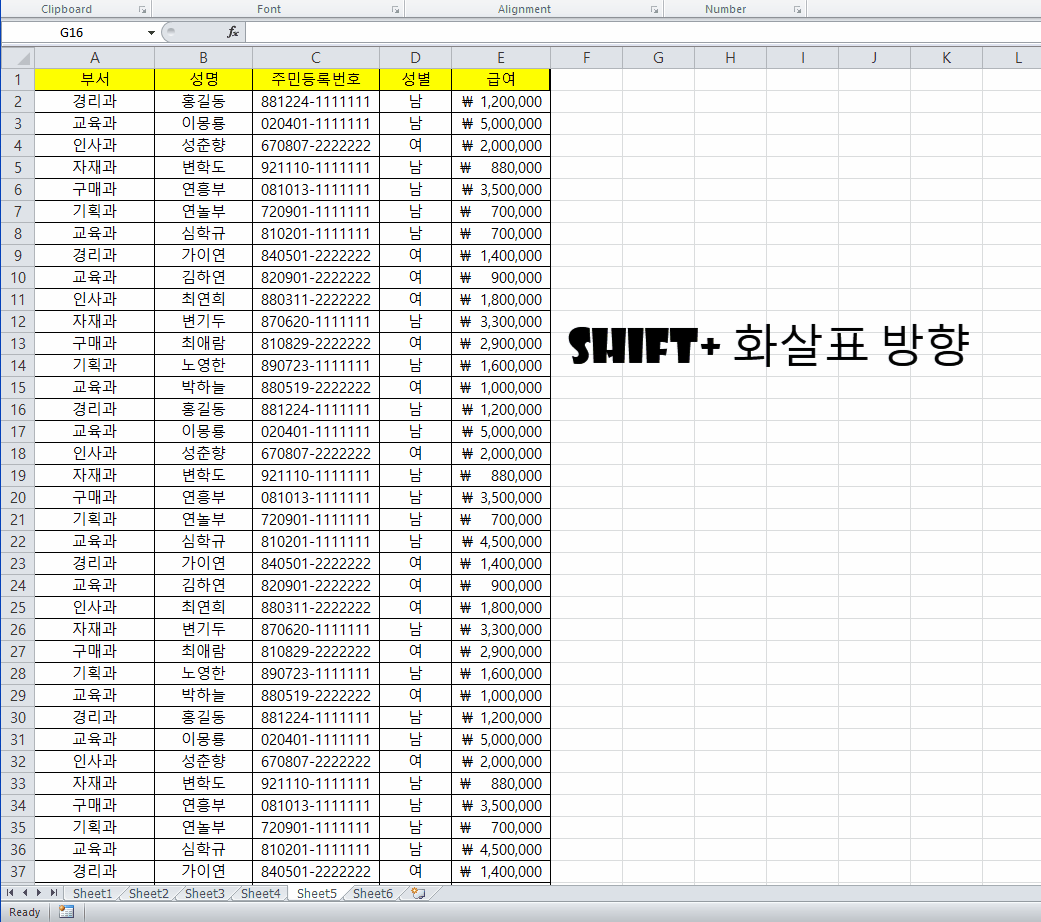This screenshot has height=922, width=1041.
Task: Click the Name Box showing G16
Action: click(x=73, y=33)
